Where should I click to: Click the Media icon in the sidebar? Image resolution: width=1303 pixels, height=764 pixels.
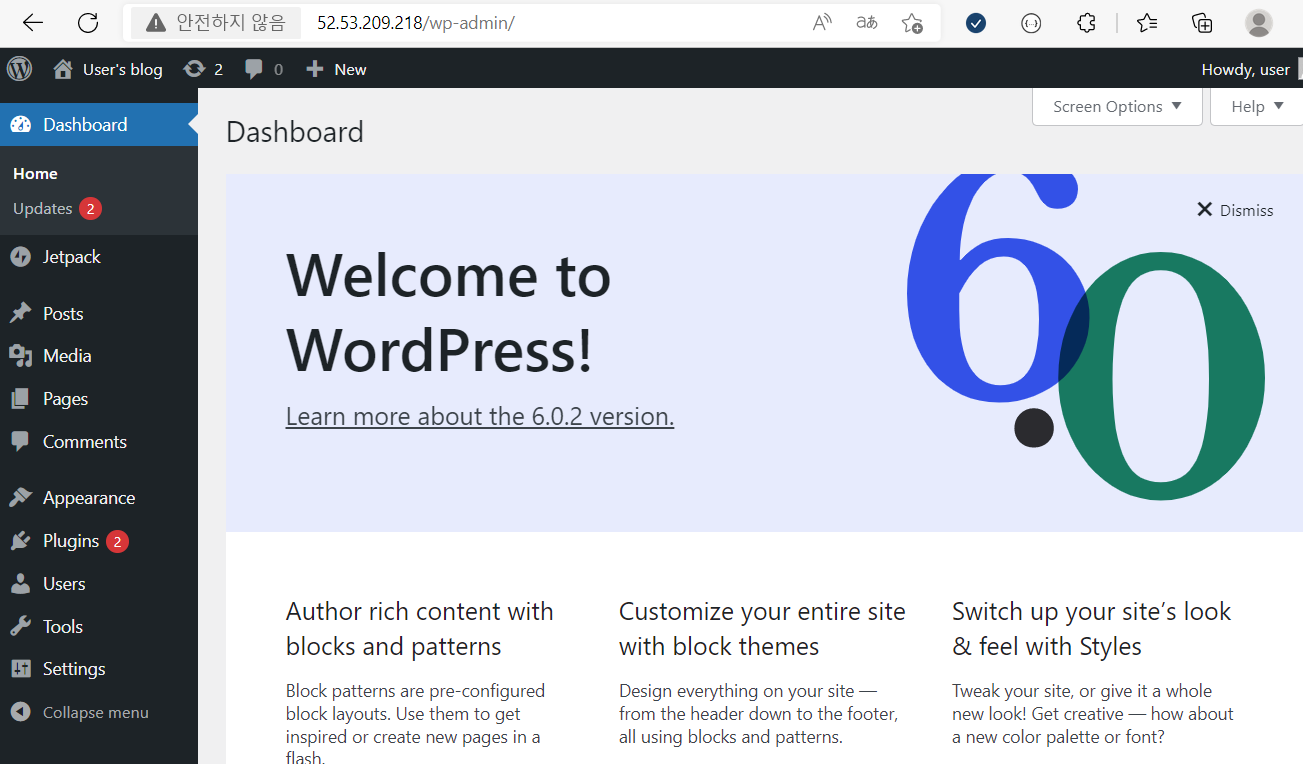20,356
